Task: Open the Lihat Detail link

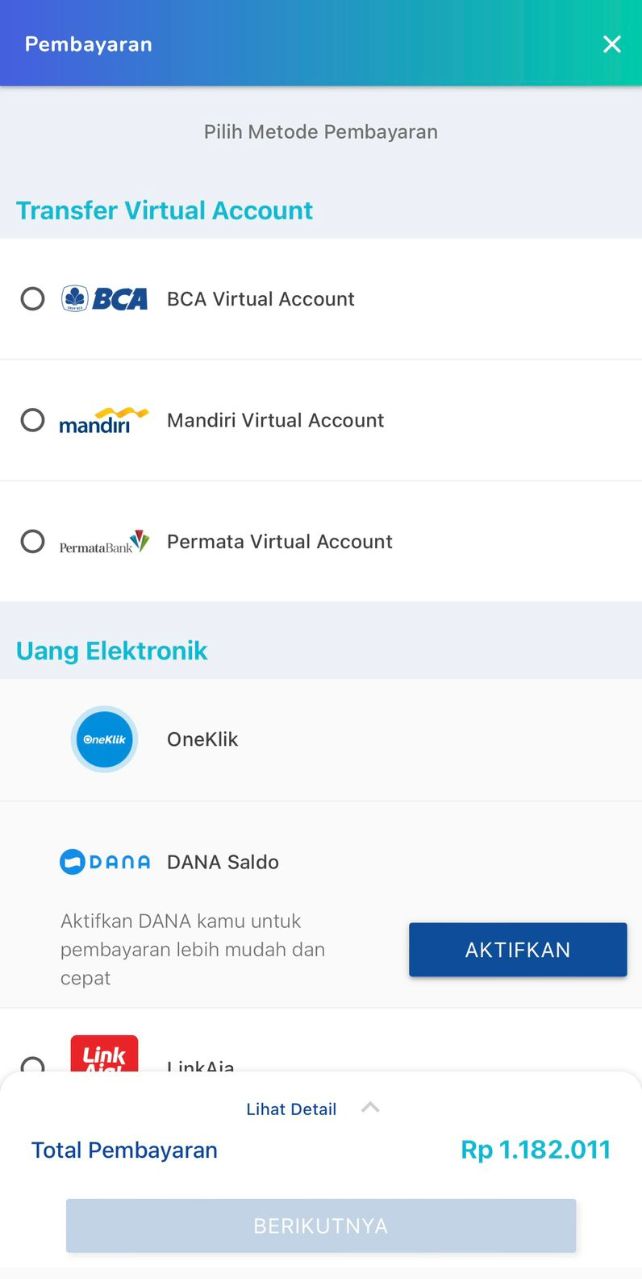Action: pyautogui.click(x=291, y=1109)
